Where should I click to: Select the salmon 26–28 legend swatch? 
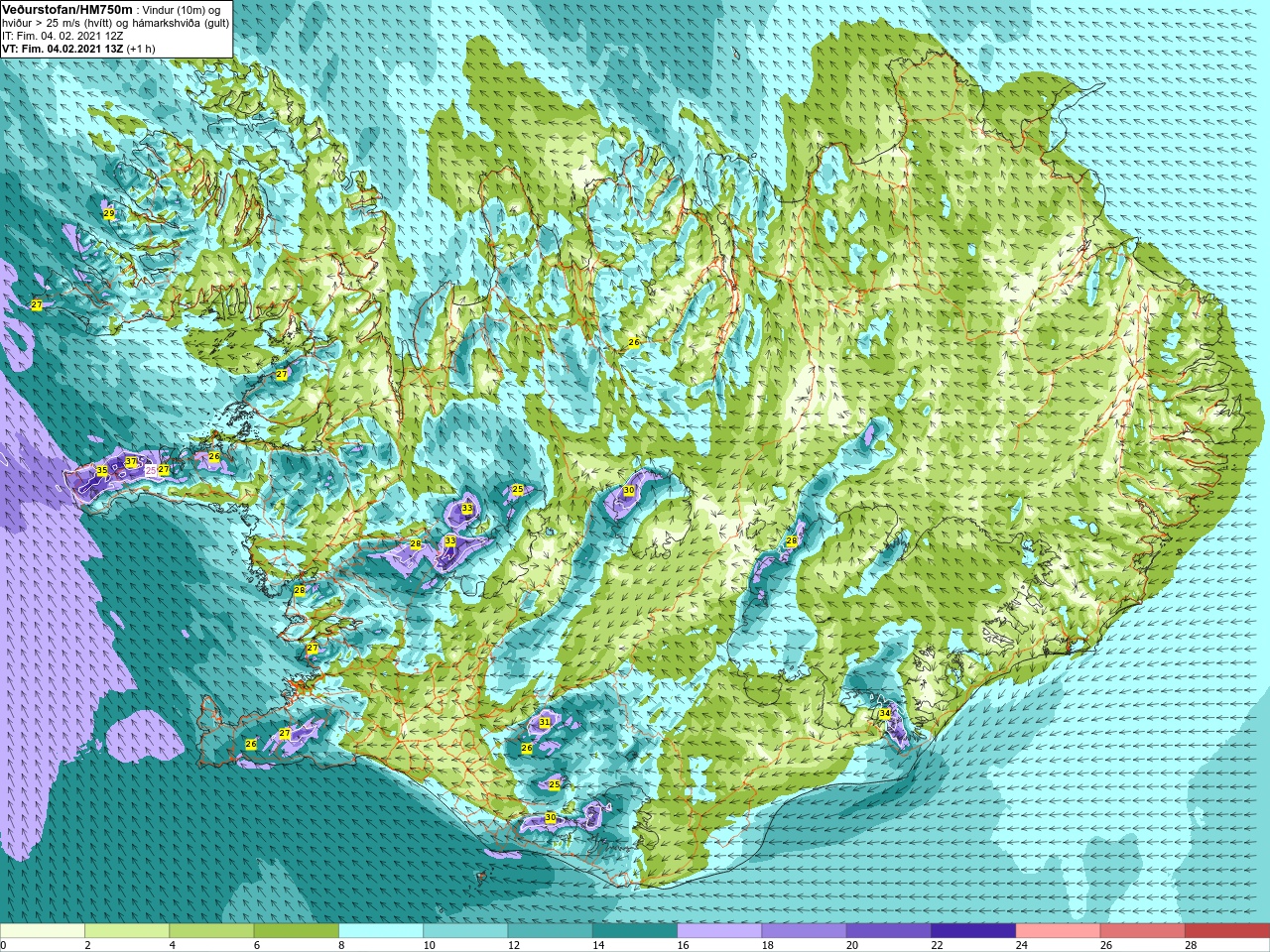coord(1142,931)
